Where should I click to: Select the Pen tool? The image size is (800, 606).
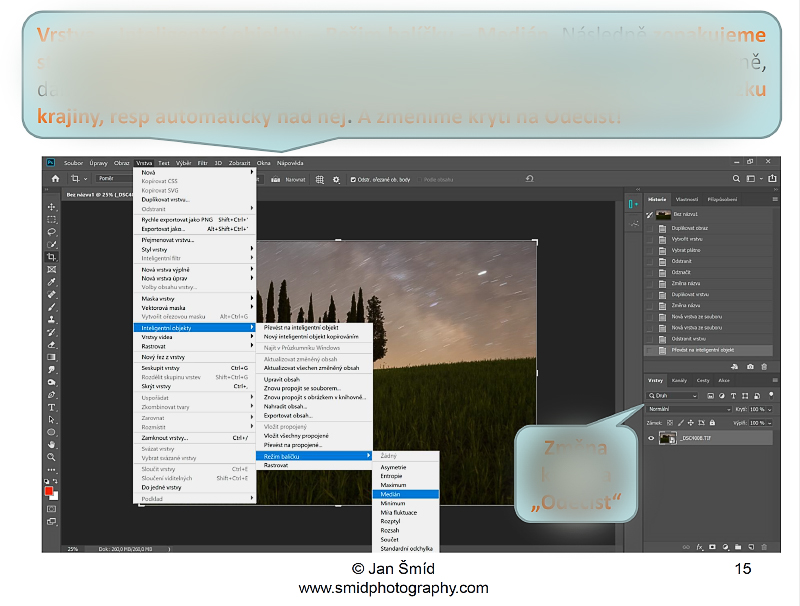click(x=52, y=395)
